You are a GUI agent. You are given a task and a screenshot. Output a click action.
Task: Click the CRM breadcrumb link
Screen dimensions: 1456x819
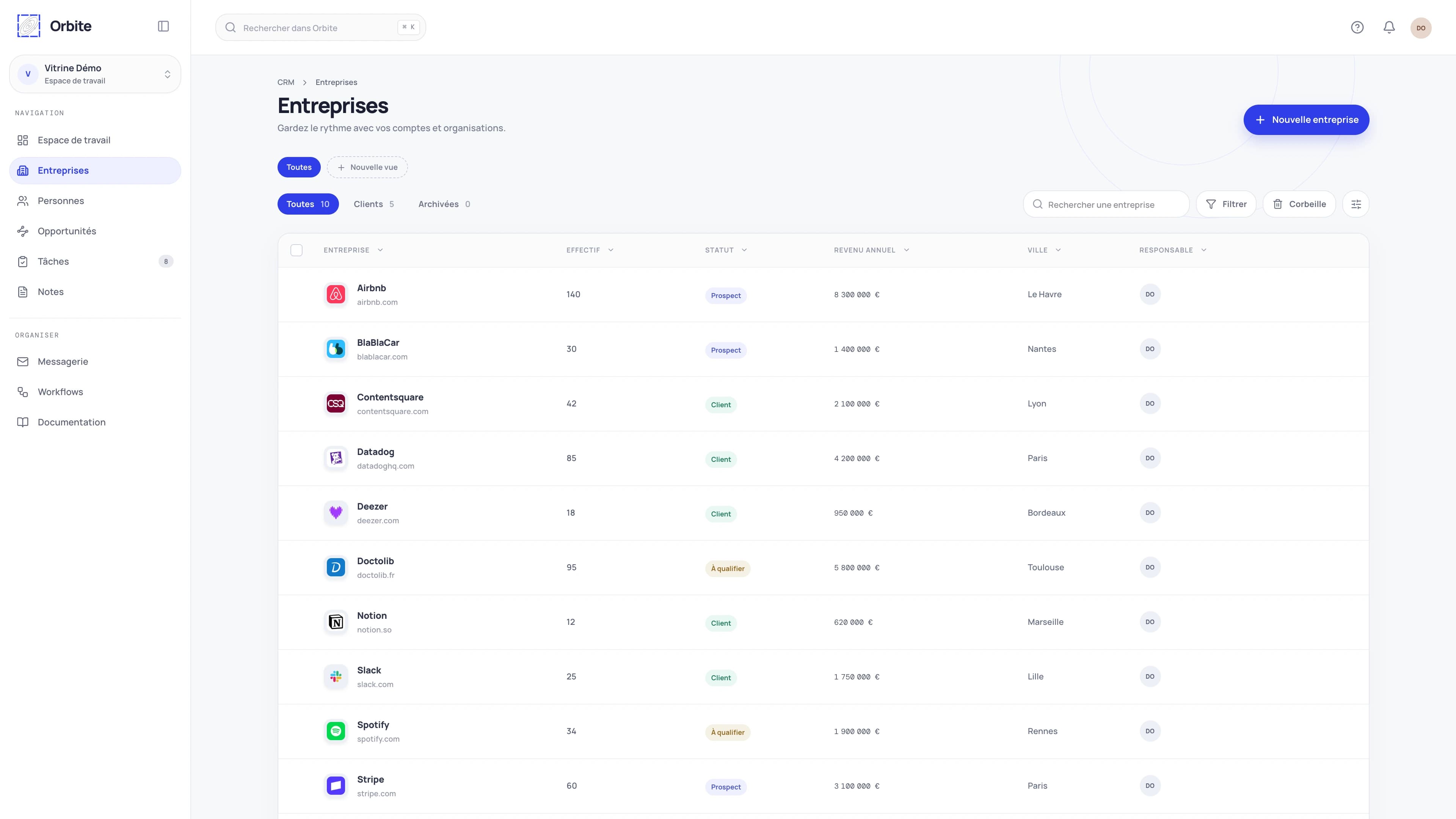click(286, 83)
